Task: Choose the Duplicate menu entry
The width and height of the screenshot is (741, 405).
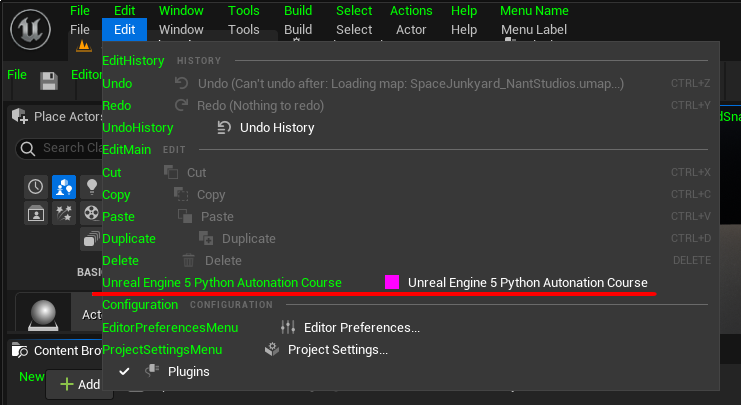Action: tap(411, 238)
